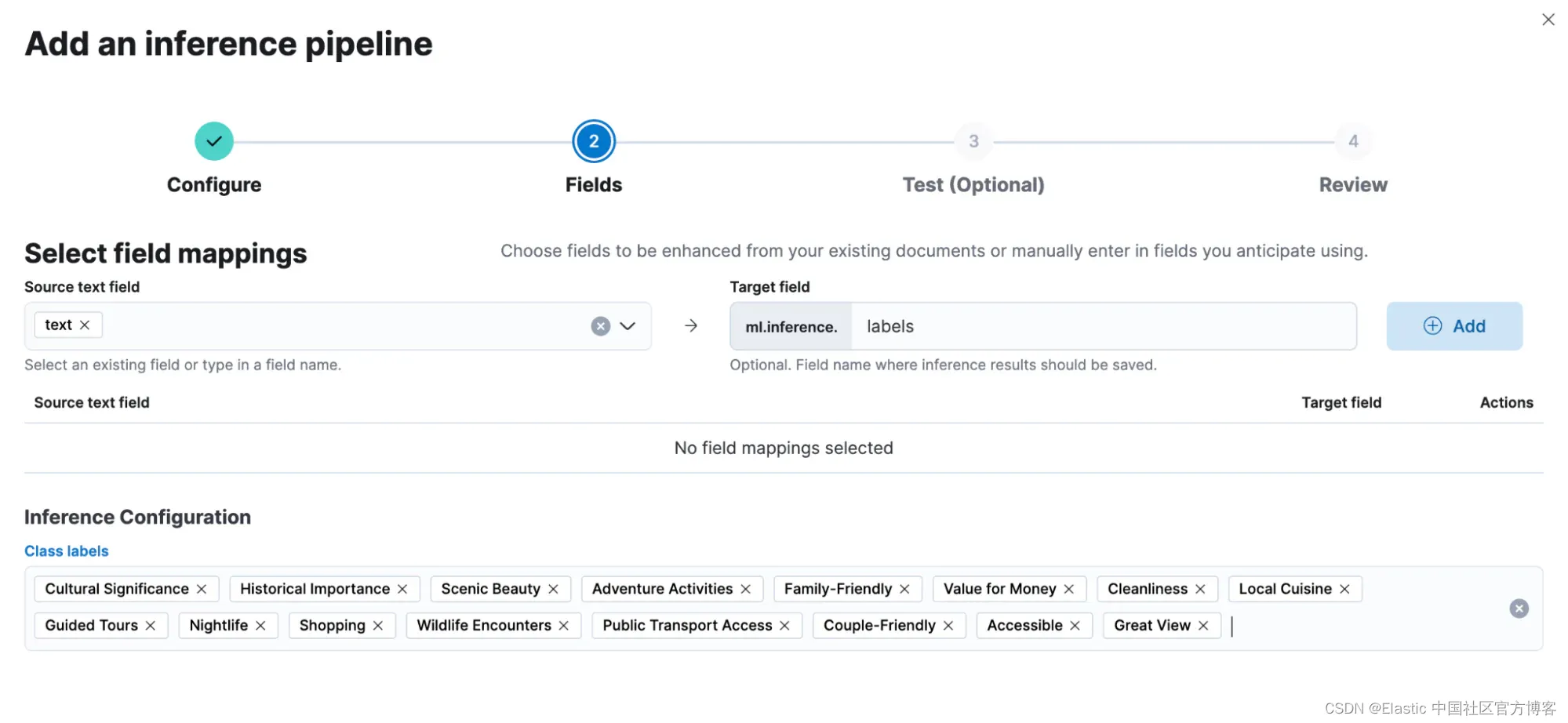Clear the source text field selection
The height and width of the screenshot is (723, 1568).
pos(600,326)
